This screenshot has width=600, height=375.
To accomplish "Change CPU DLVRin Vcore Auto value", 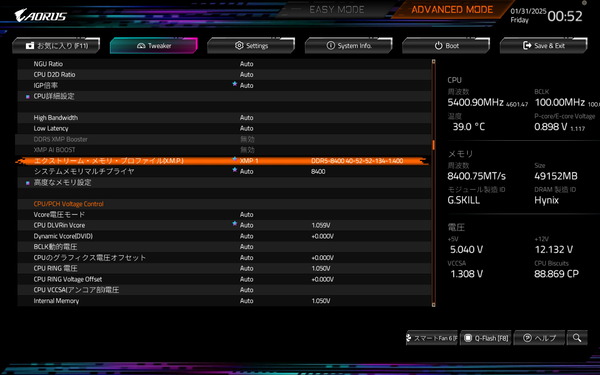I will (x=246, y=225).
